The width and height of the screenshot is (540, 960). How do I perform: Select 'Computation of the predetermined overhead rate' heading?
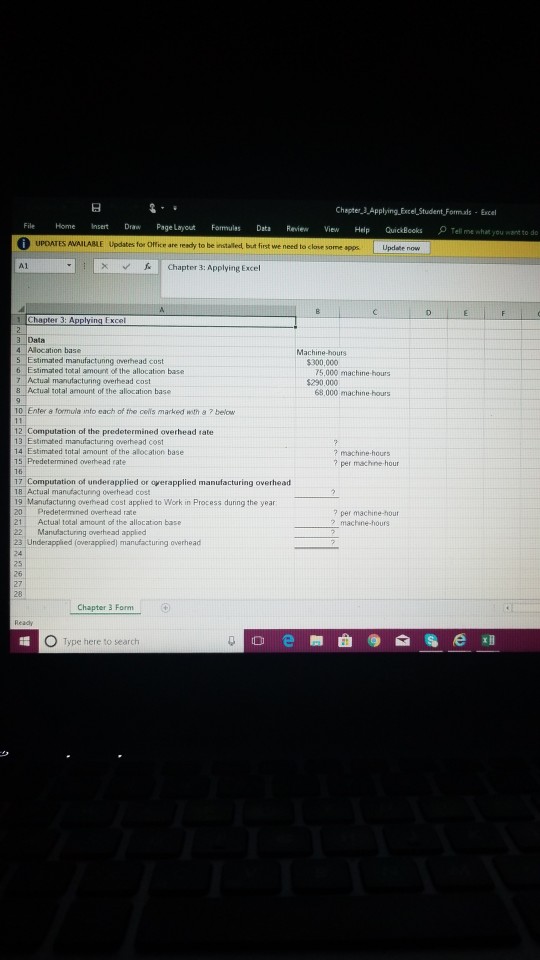pos(160,432)
